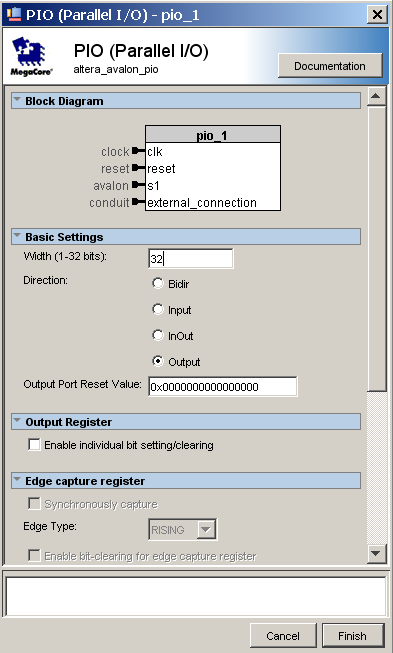Click the scrollbar down arrow
Screen dimensions: 393x653
[376, 553]
